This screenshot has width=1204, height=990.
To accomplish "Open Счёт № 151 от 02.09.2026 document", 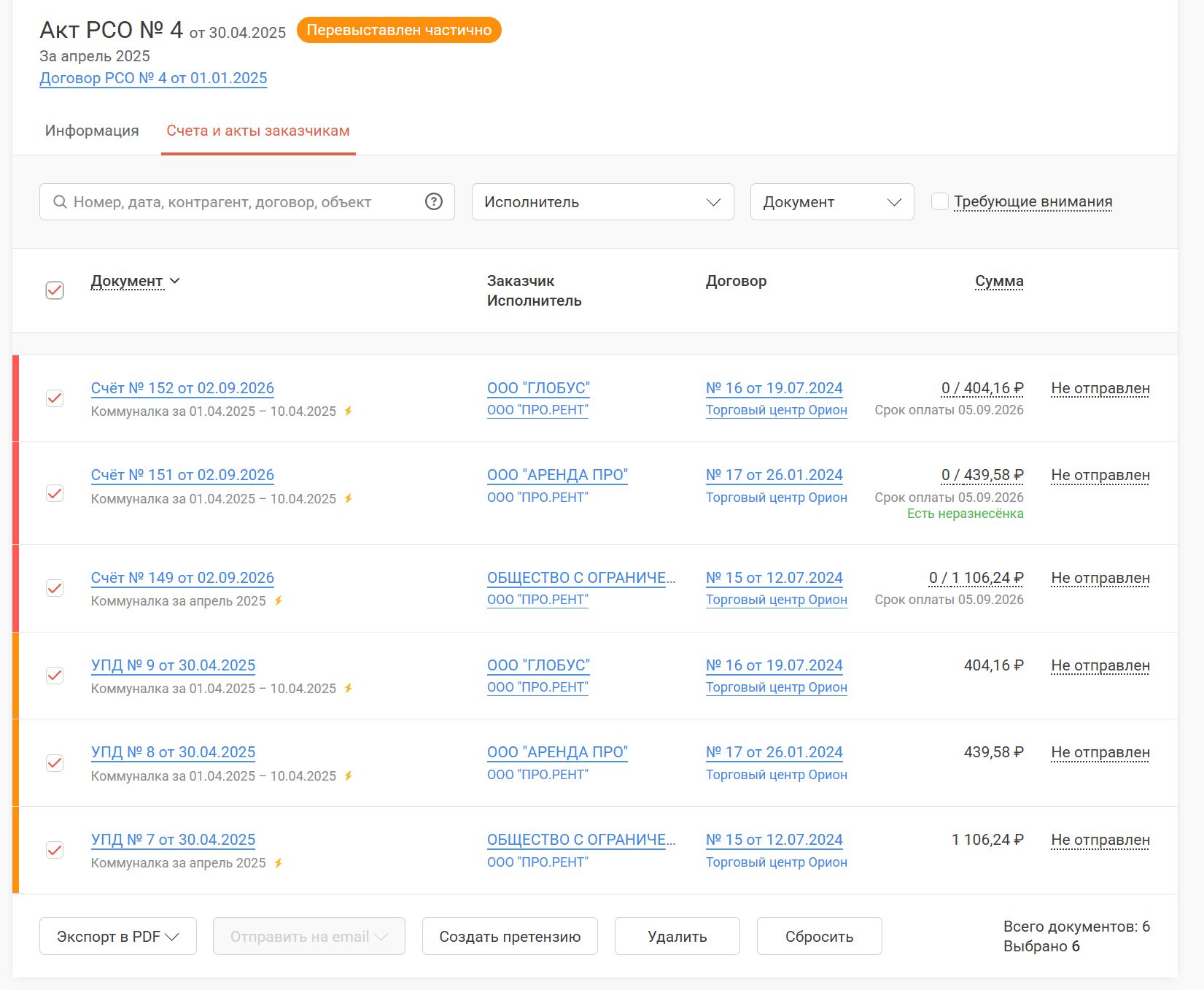I will [182, 475].
